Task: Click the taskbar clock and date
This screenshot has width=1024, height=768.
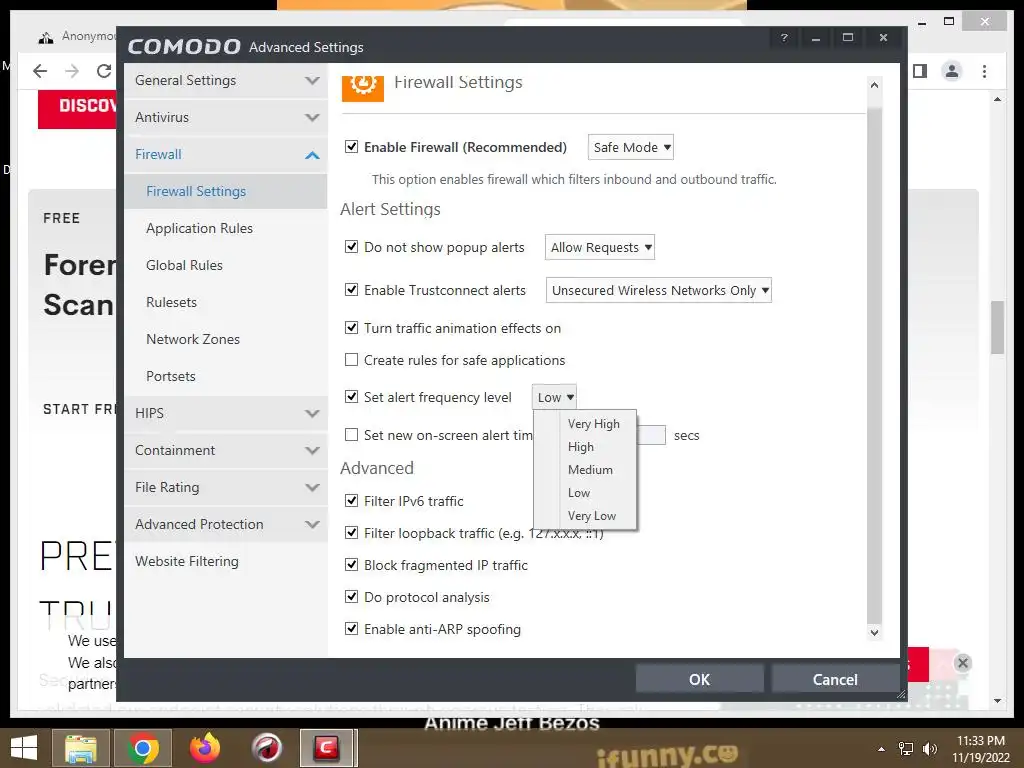Action: [x=980, y=749]
